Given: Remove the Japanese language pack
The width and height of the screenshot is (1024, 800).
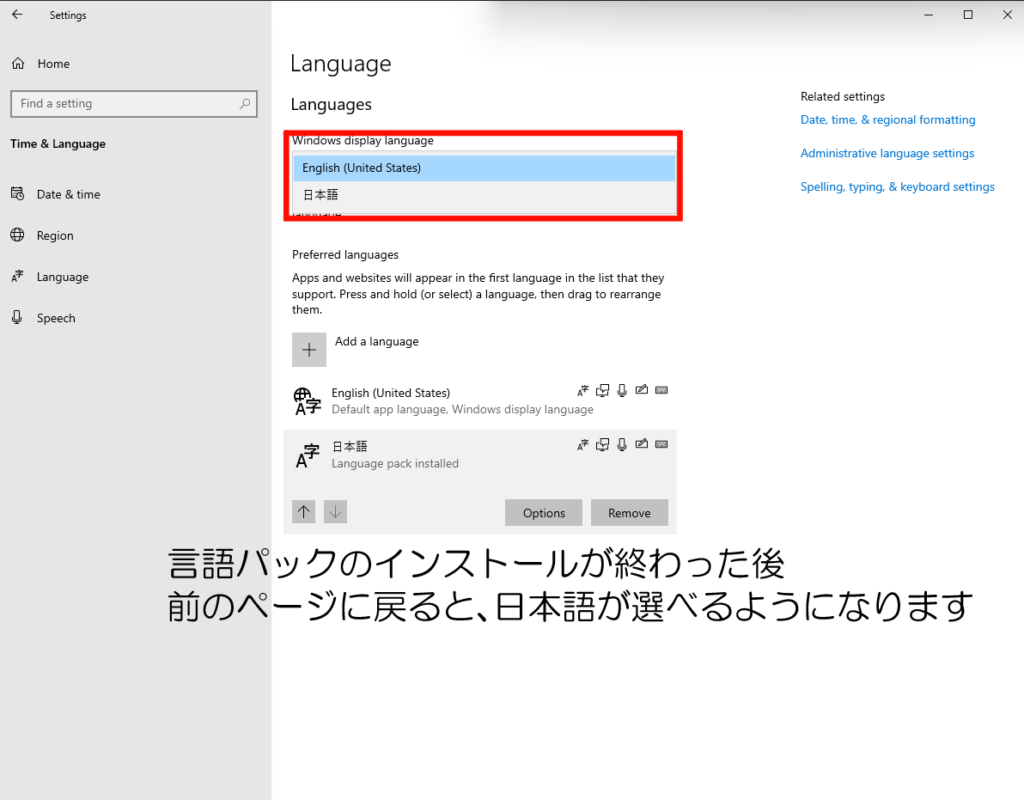Looking at the screenshot, I should pyautogui.click(x=629, y=513).
